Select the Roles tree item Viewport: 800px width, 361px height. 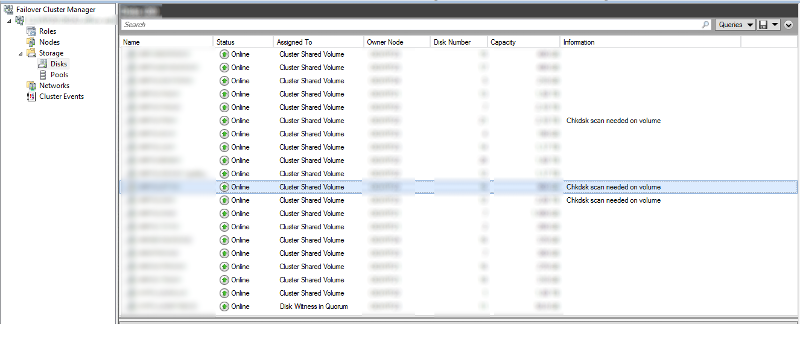click(47, 31)
